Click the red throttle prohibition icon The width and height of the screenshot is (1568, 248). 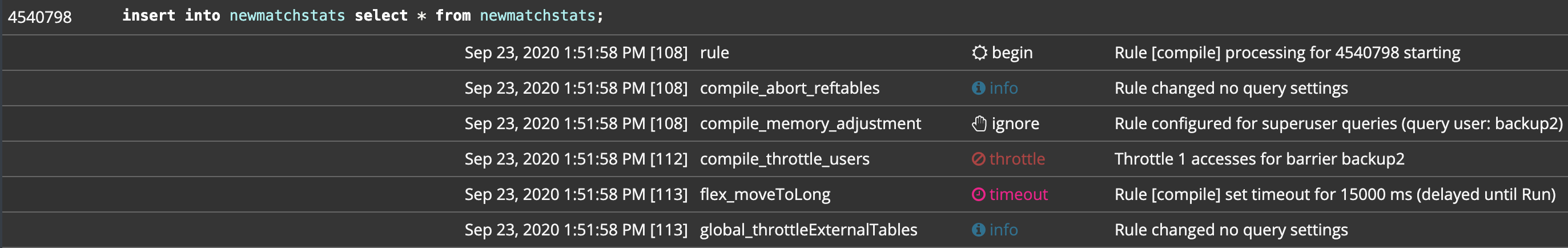tap(978, 159)
